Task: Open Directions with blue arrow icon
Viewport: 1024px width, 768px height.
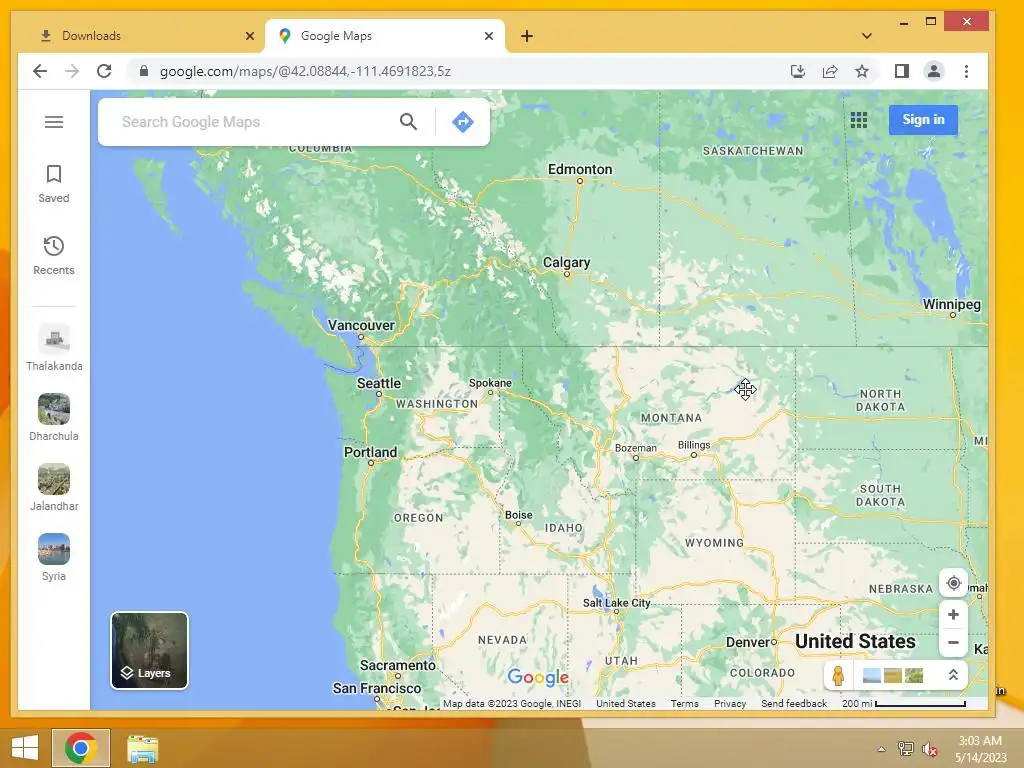Action: click(x=462, y=121)
